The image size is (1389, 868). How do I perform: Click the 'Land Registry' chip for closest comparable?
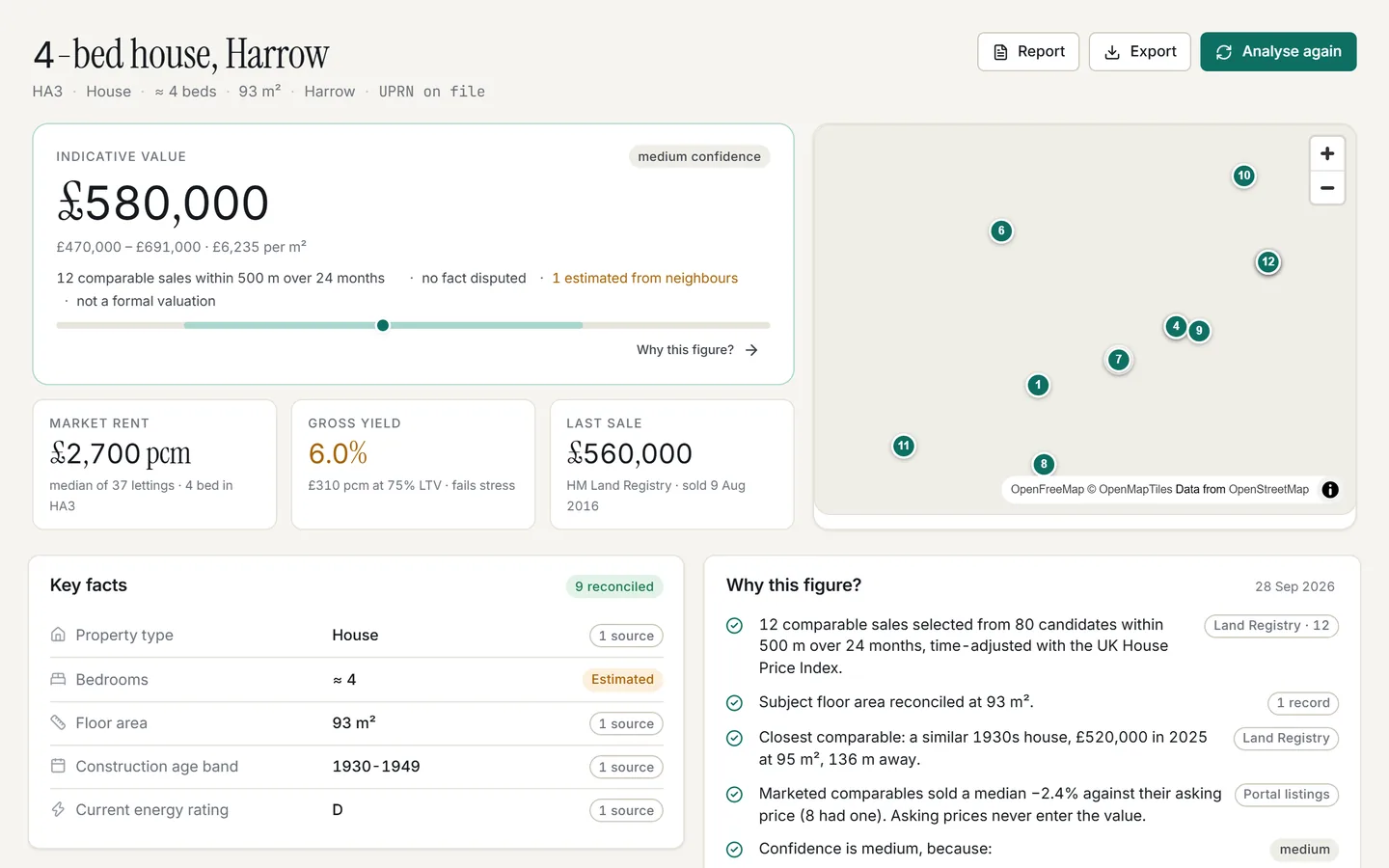tap(1286, 738)
